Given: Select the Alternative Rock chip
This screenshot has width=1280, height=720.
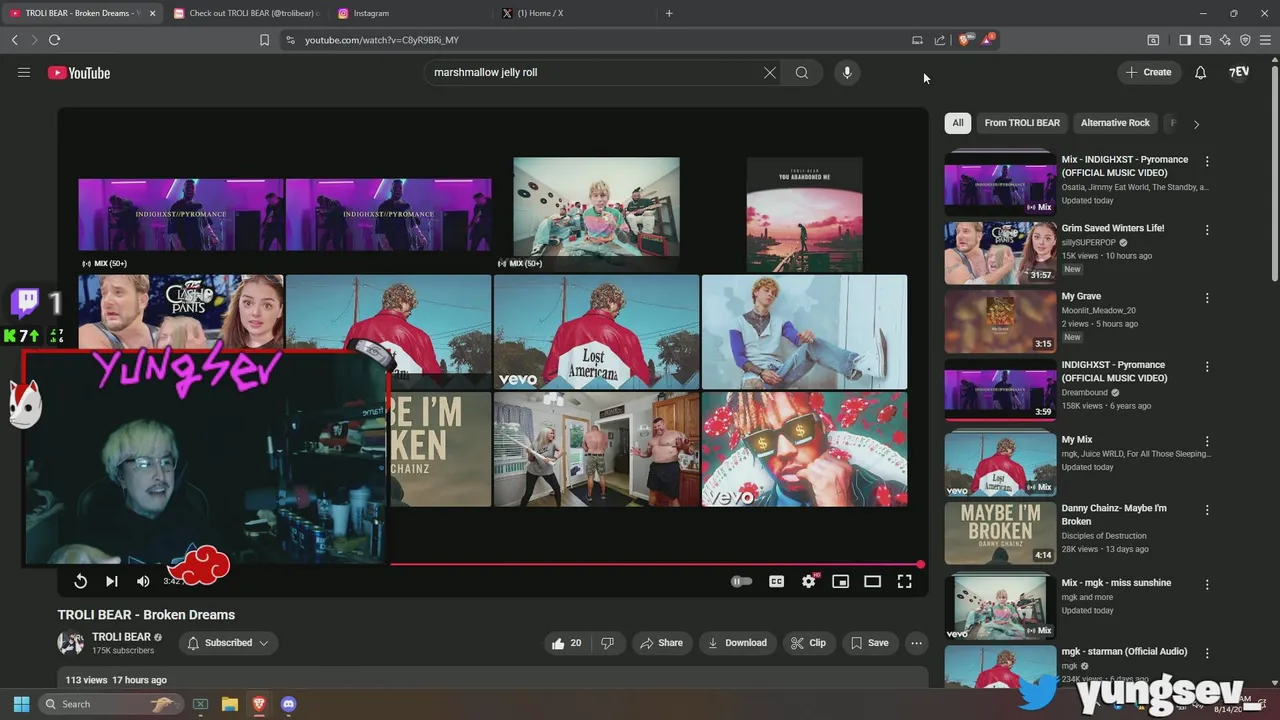Looking at the screenshot, I should pos(1115,123).
